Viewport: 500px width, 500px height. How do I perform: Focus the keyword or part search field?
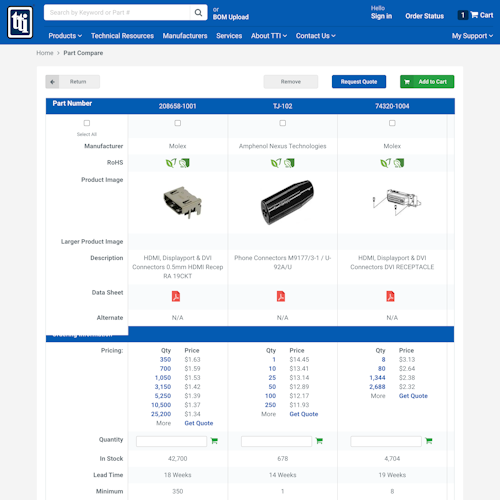coord(117,13)
